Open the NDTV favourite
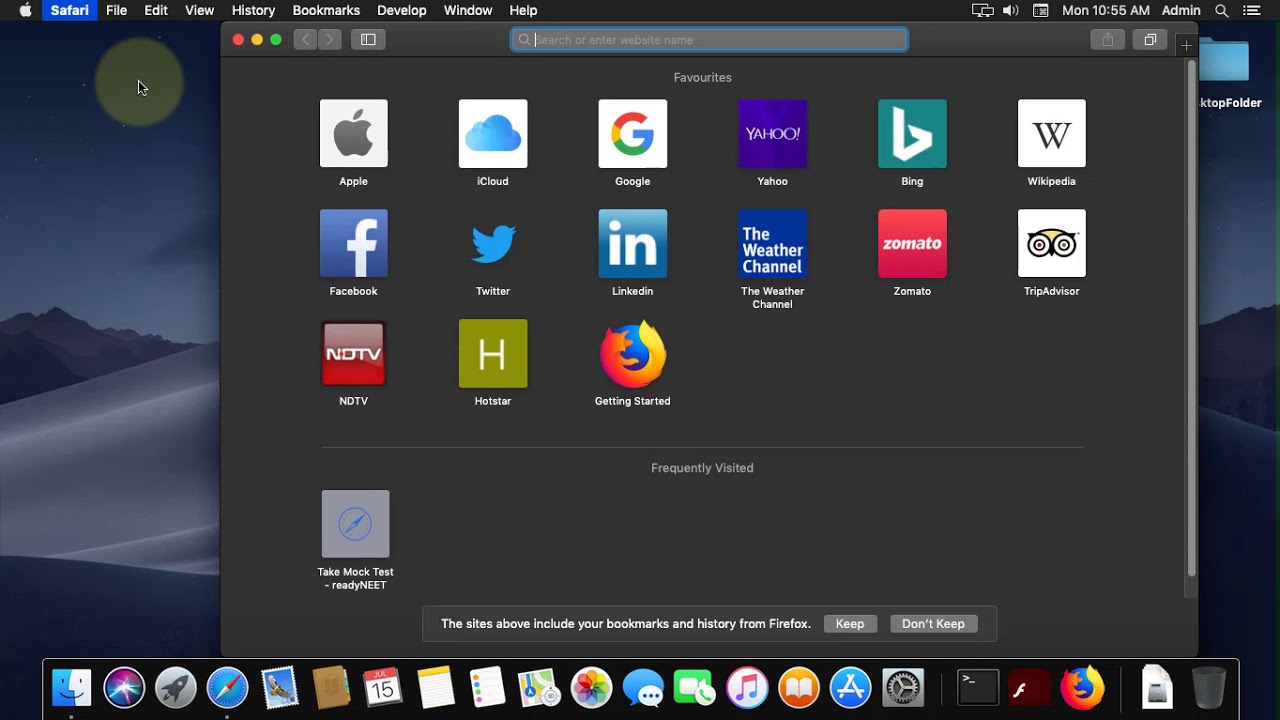 353,353
